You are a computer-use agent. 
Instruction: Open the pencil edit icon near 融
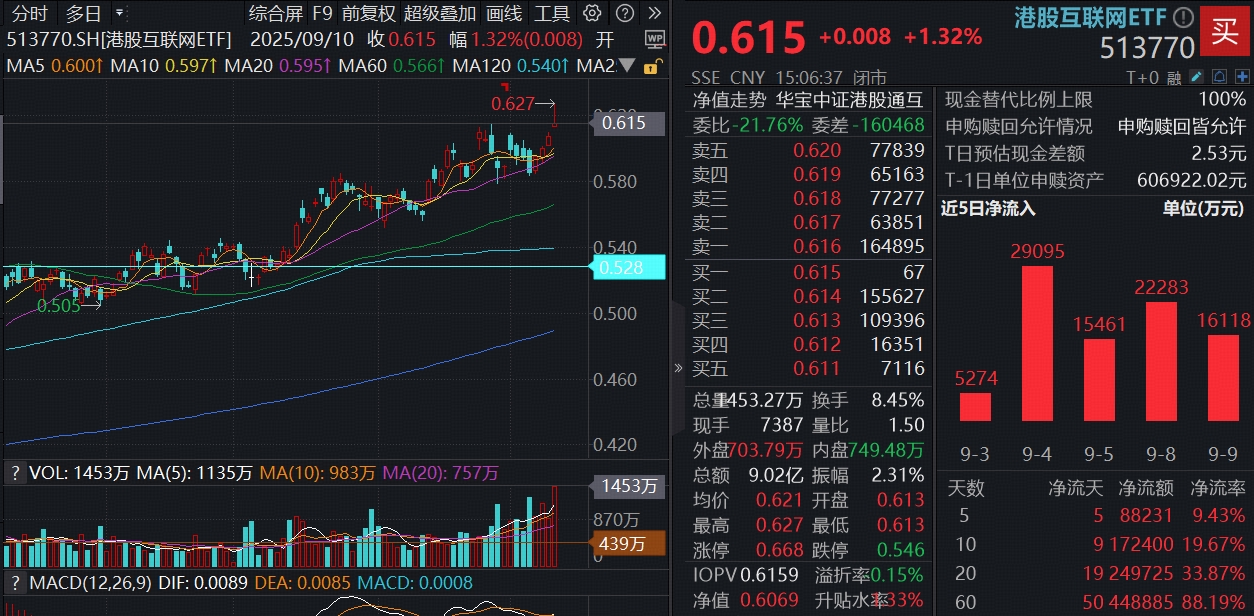(x=1196, y=75)
